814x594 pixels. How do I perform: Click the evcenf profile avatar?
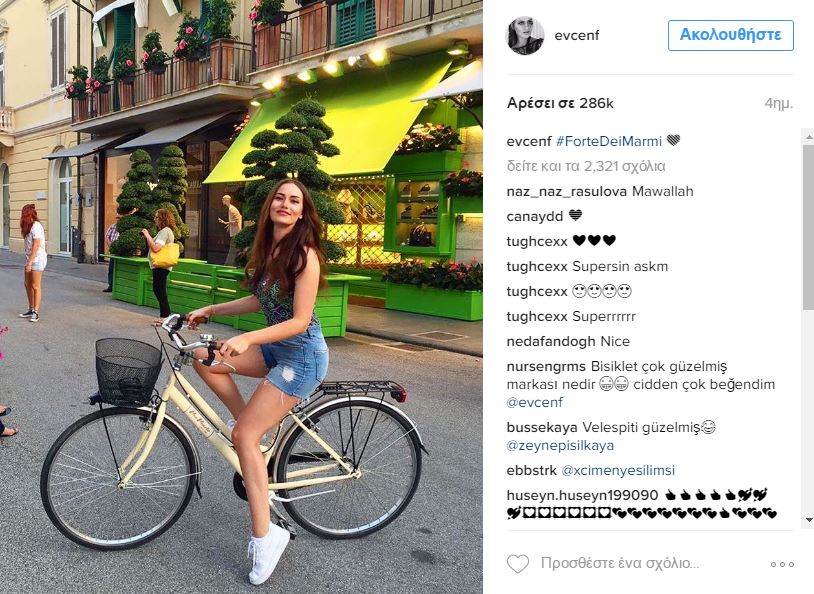coord(525,35)
